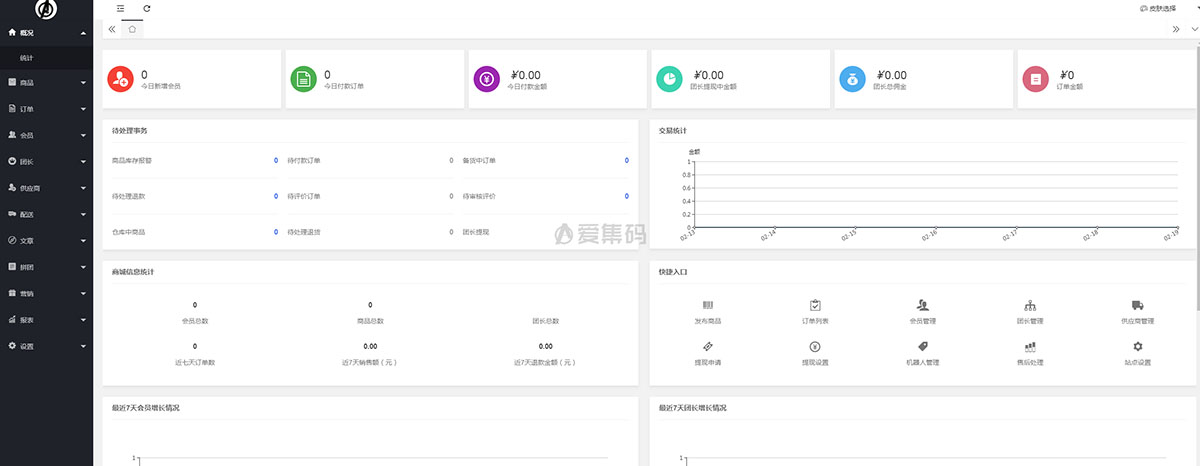
Task: Click the 仓库中商品 count link
Action: pos(276,232)
